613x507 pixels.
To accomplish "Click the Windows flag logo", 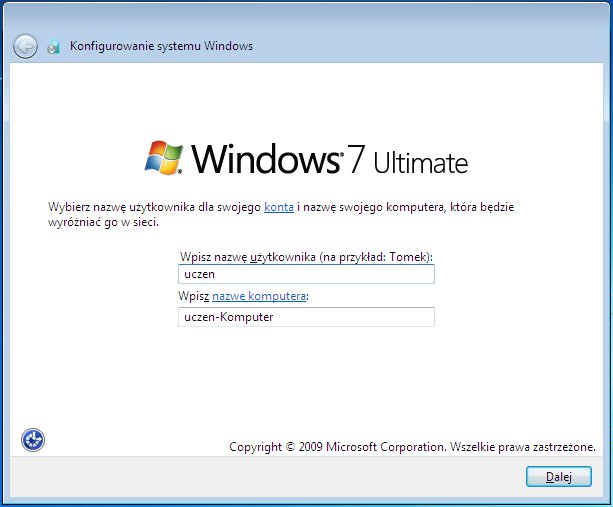I will (x=164, y=158).
